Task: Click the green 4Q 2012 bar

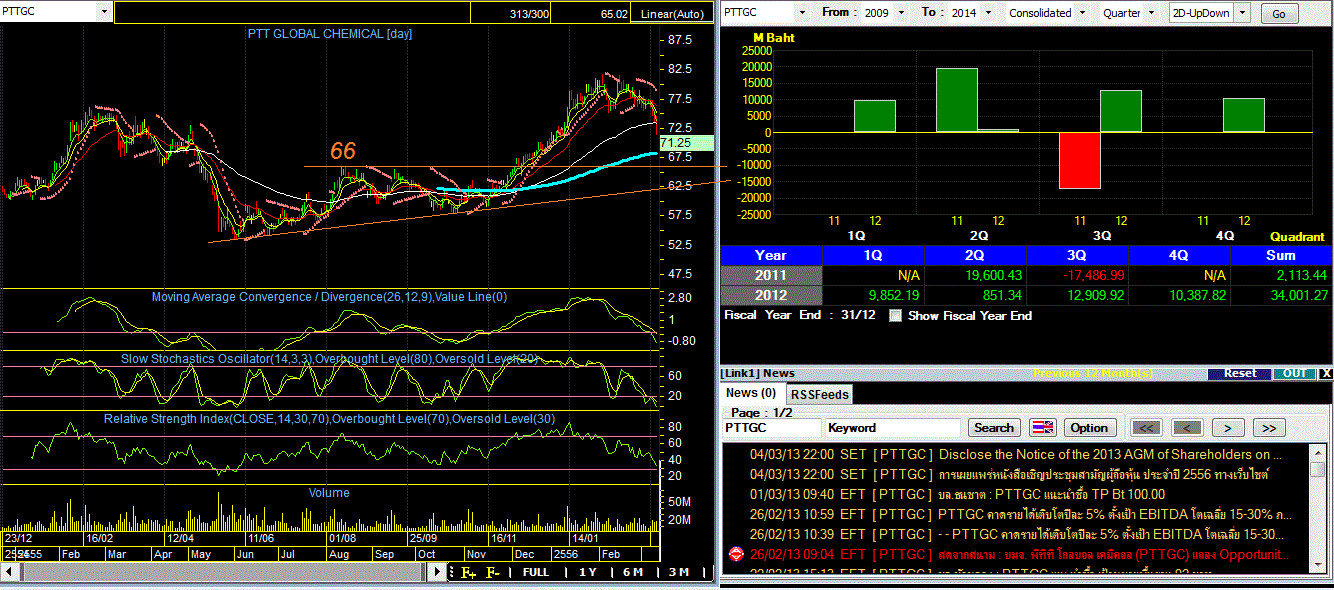Action: coord(1244,115)
